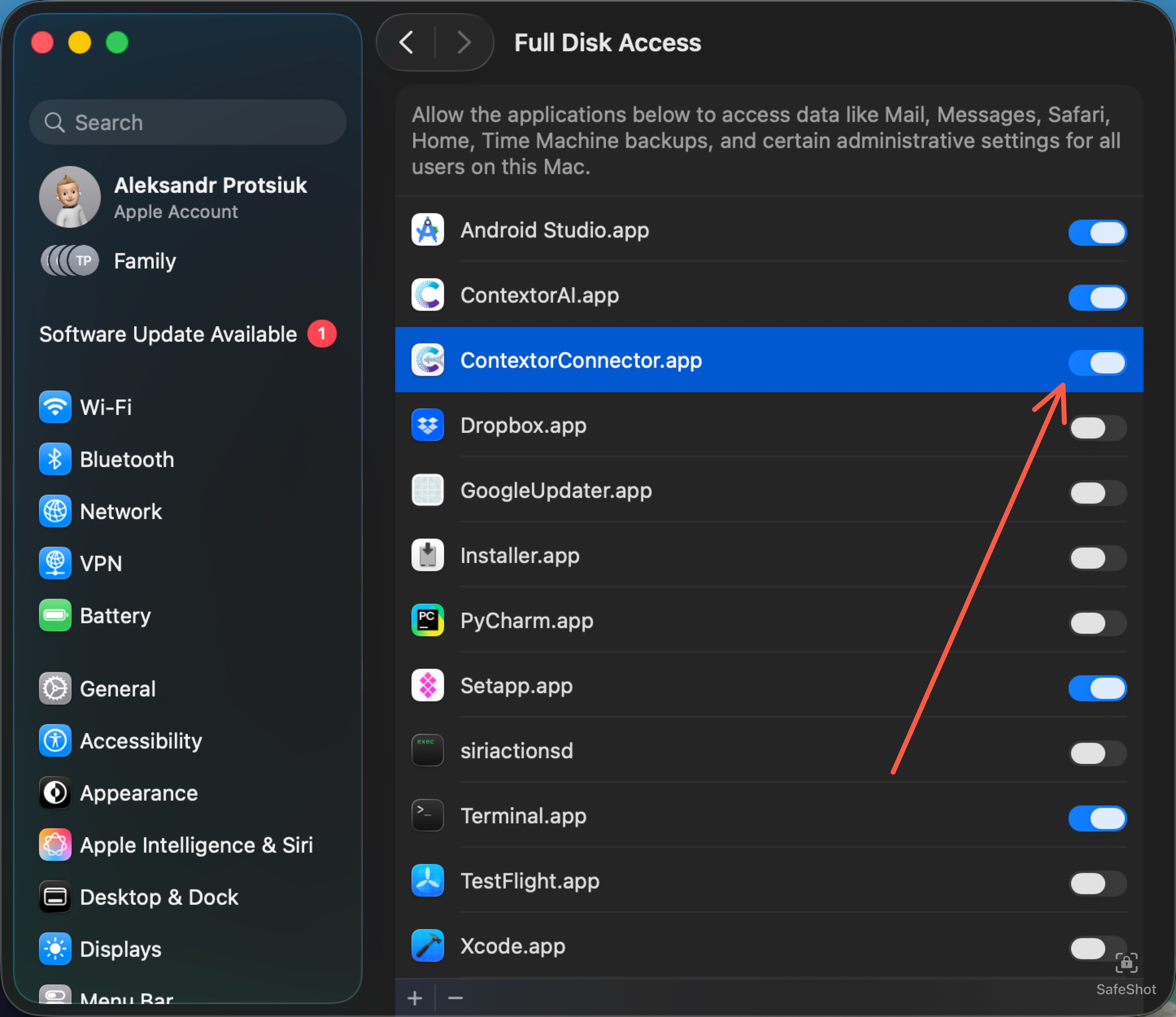The image size is (1176, 1017).
Task: Open Aleksandr Protsiuk Apple Account
Action: [187, 197]
